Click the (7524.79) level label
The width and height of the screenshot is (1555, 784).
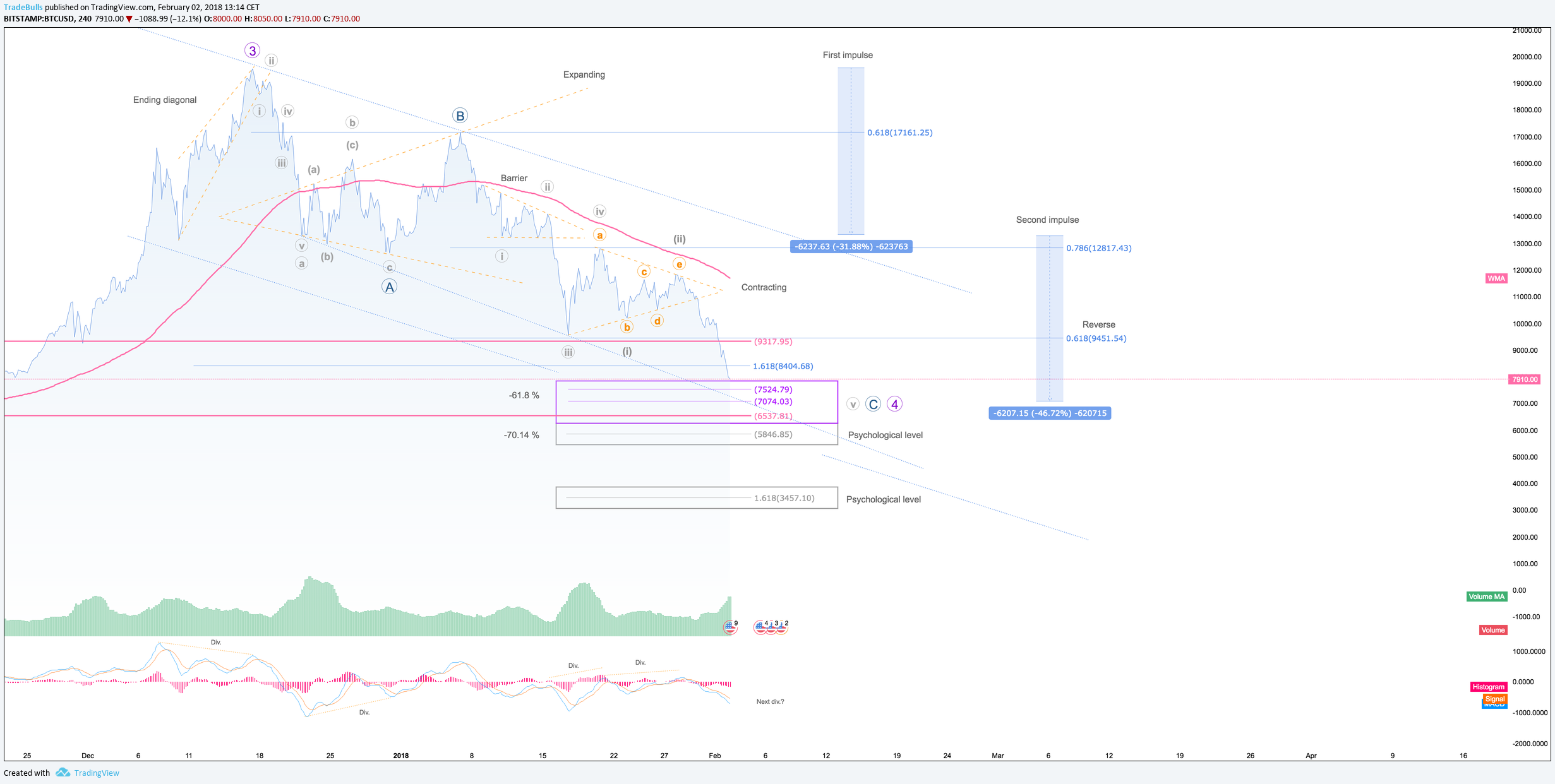[x=773, y=389]
